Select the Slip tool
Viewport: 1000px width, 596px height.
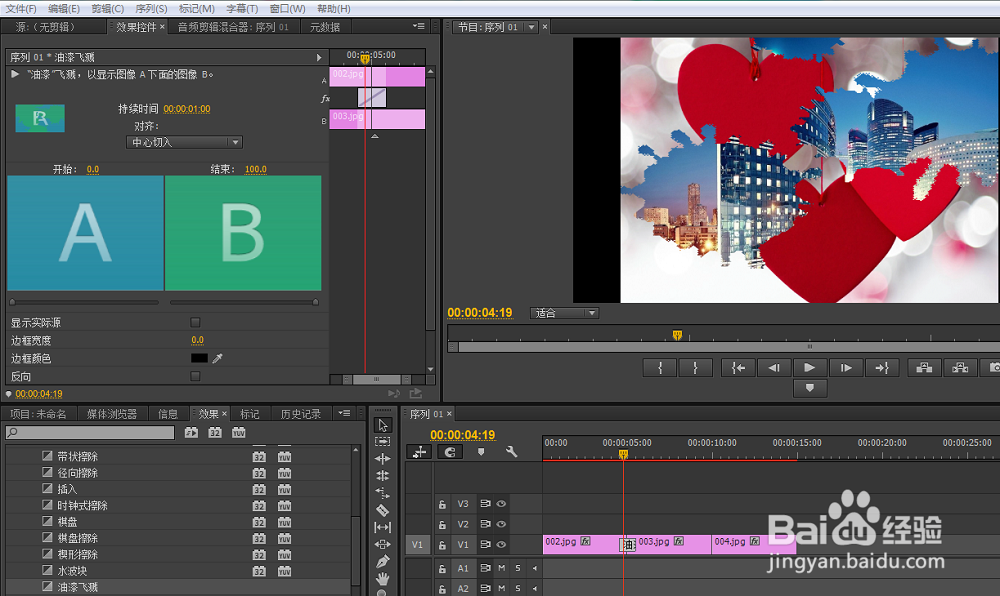pos(383,527)
